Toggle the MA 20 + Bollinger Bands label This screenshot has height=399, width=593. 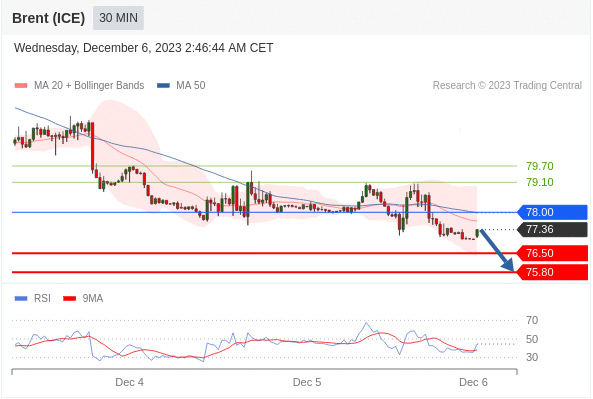pos(89,85)
